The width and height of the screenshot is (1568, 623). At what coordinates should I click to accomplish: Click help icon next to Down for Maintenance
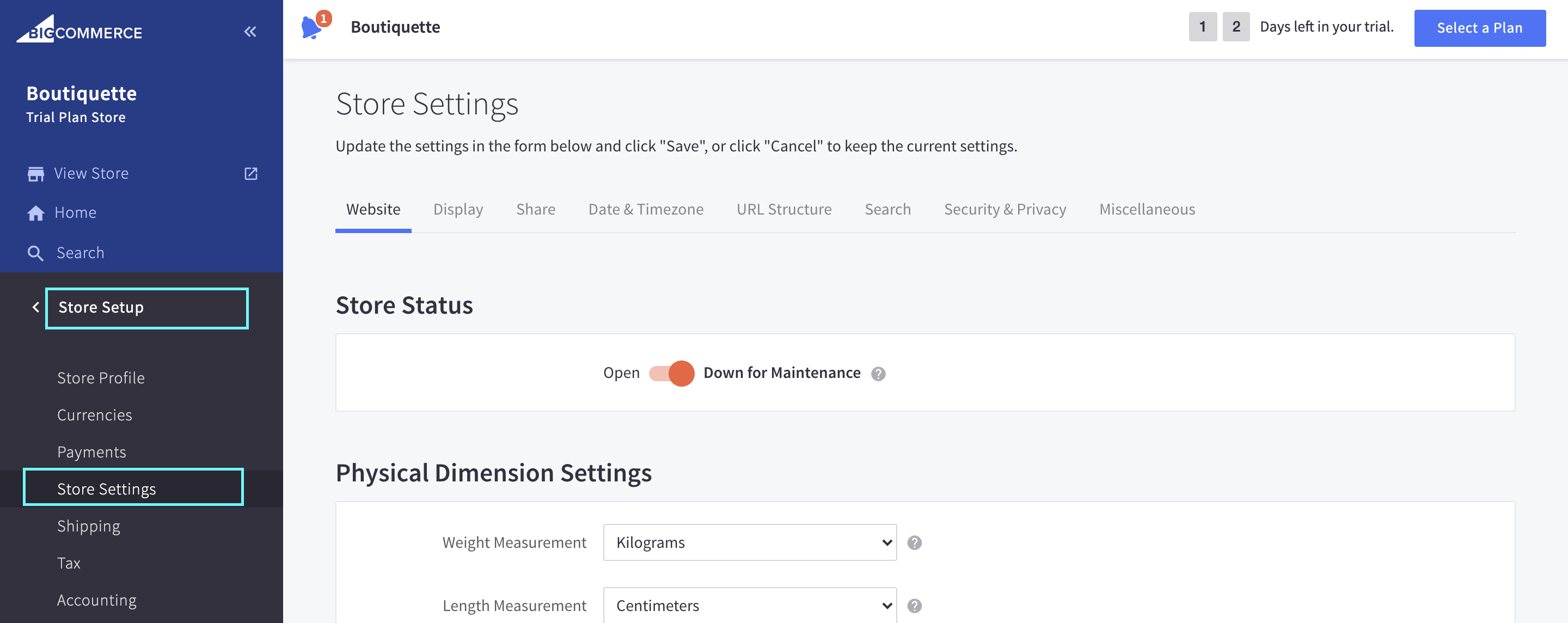click(878, 374)
